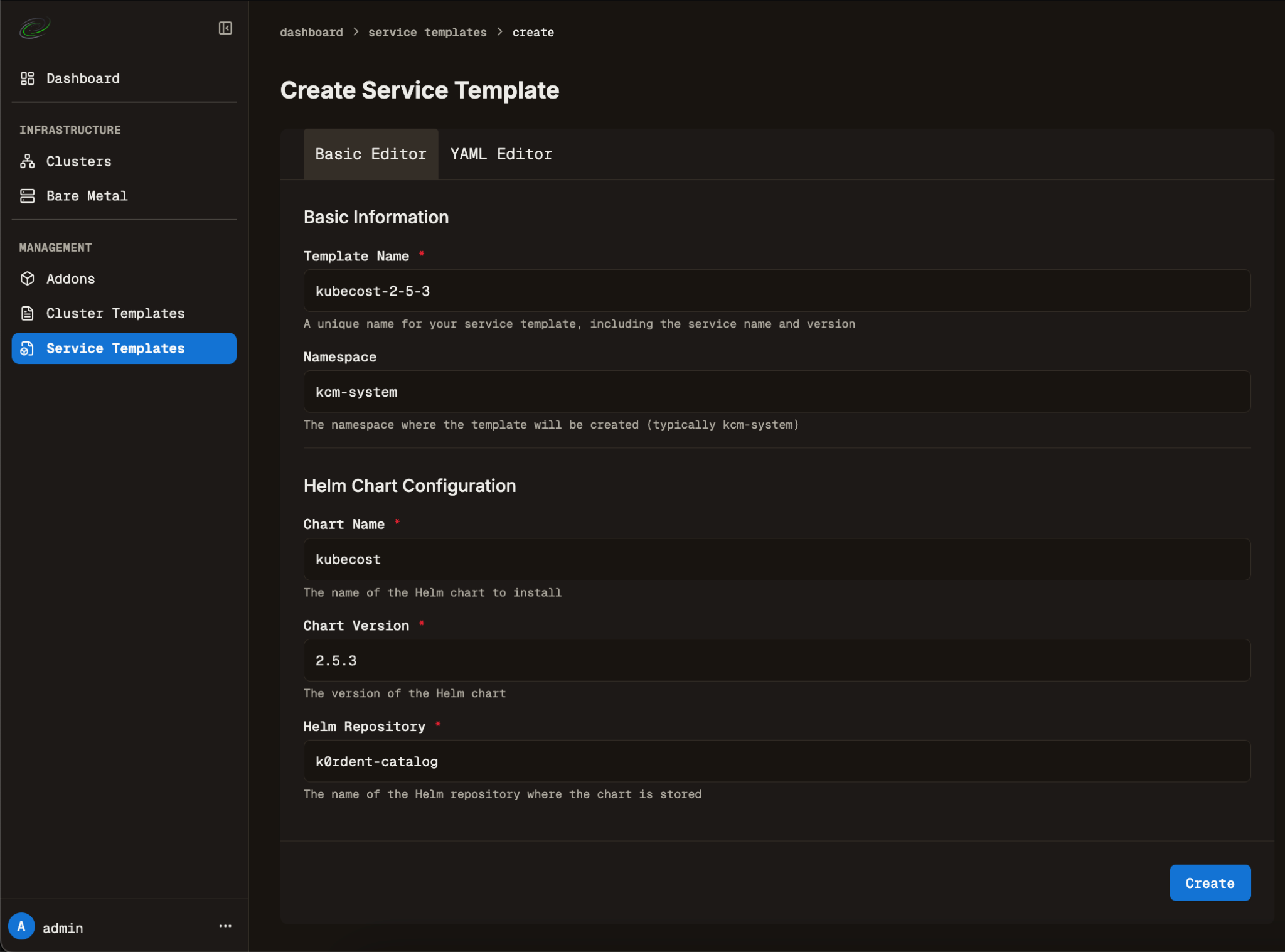This screenshot has height=952, width=1285.
Task: Select the Basic Editor tab
Action: click(370, 154)
